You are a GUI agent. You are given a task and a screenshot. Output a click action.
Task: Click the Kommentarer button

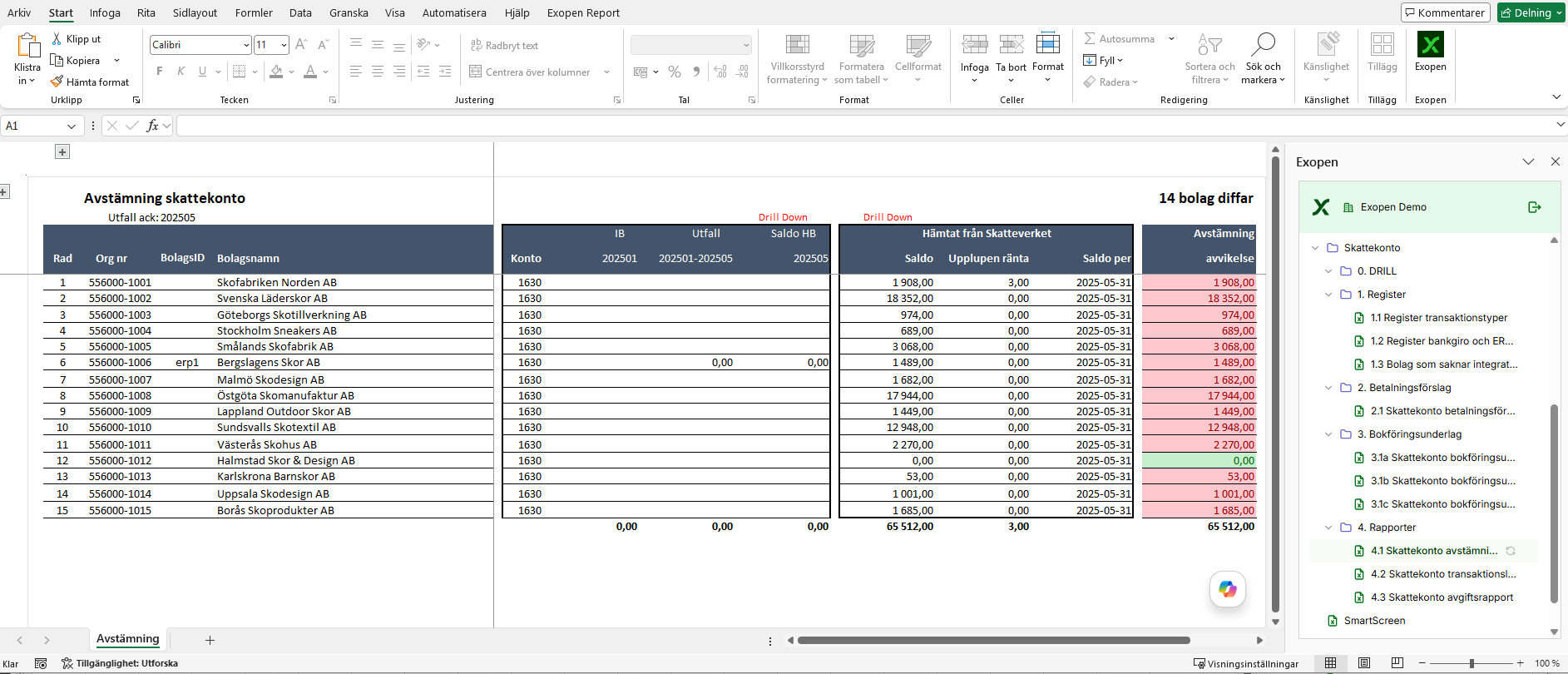pos(1445,12)
